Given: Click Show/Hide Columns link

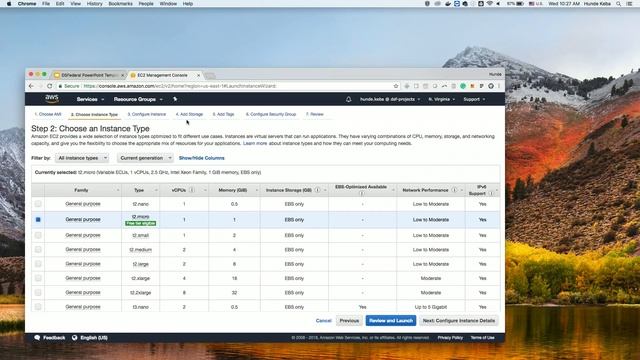Looking at the screenshot, I should [x=202, y=158].
